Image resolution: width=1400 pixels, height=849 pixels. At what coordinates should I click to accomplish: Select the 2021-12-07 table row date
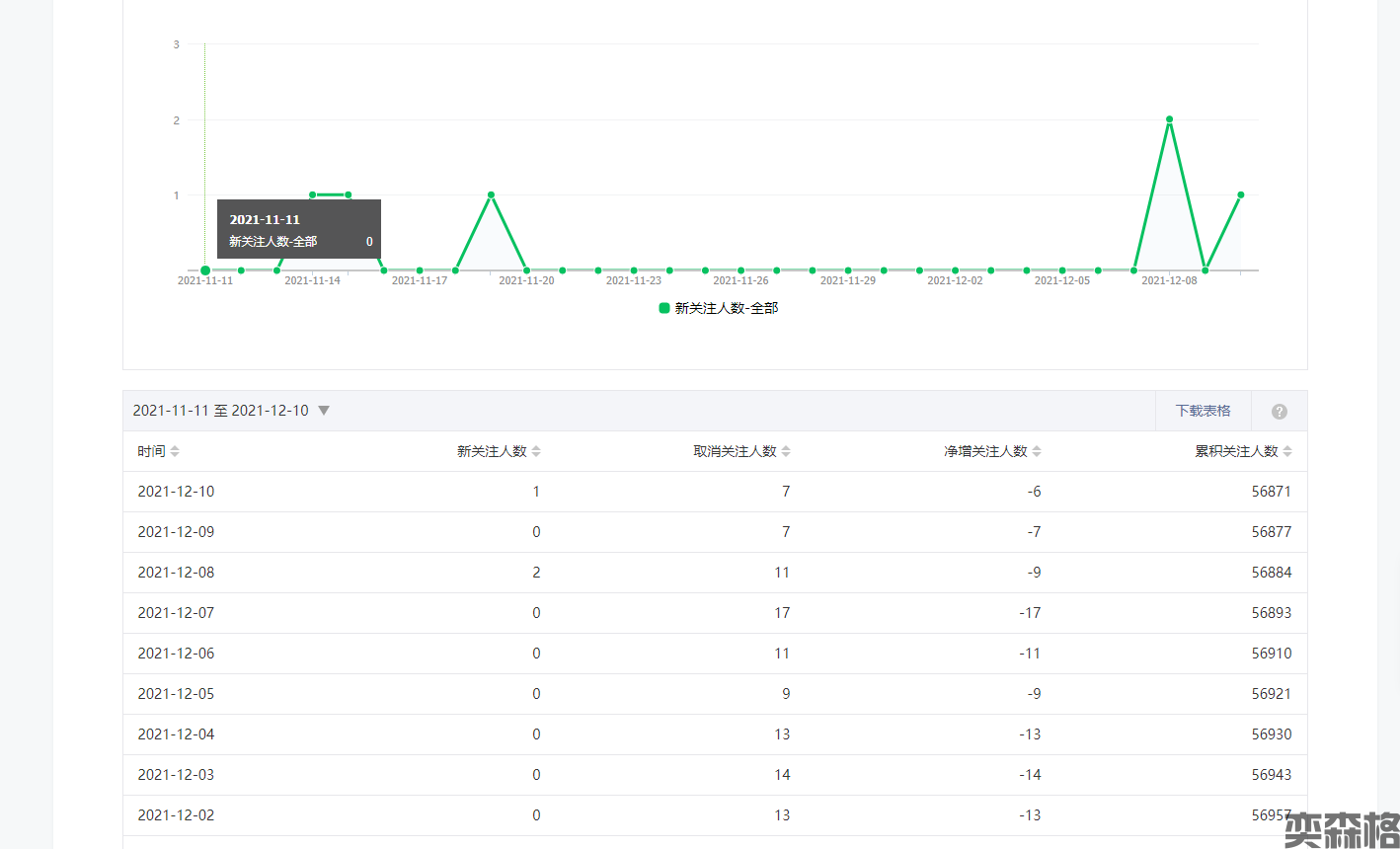coord(176,613)
